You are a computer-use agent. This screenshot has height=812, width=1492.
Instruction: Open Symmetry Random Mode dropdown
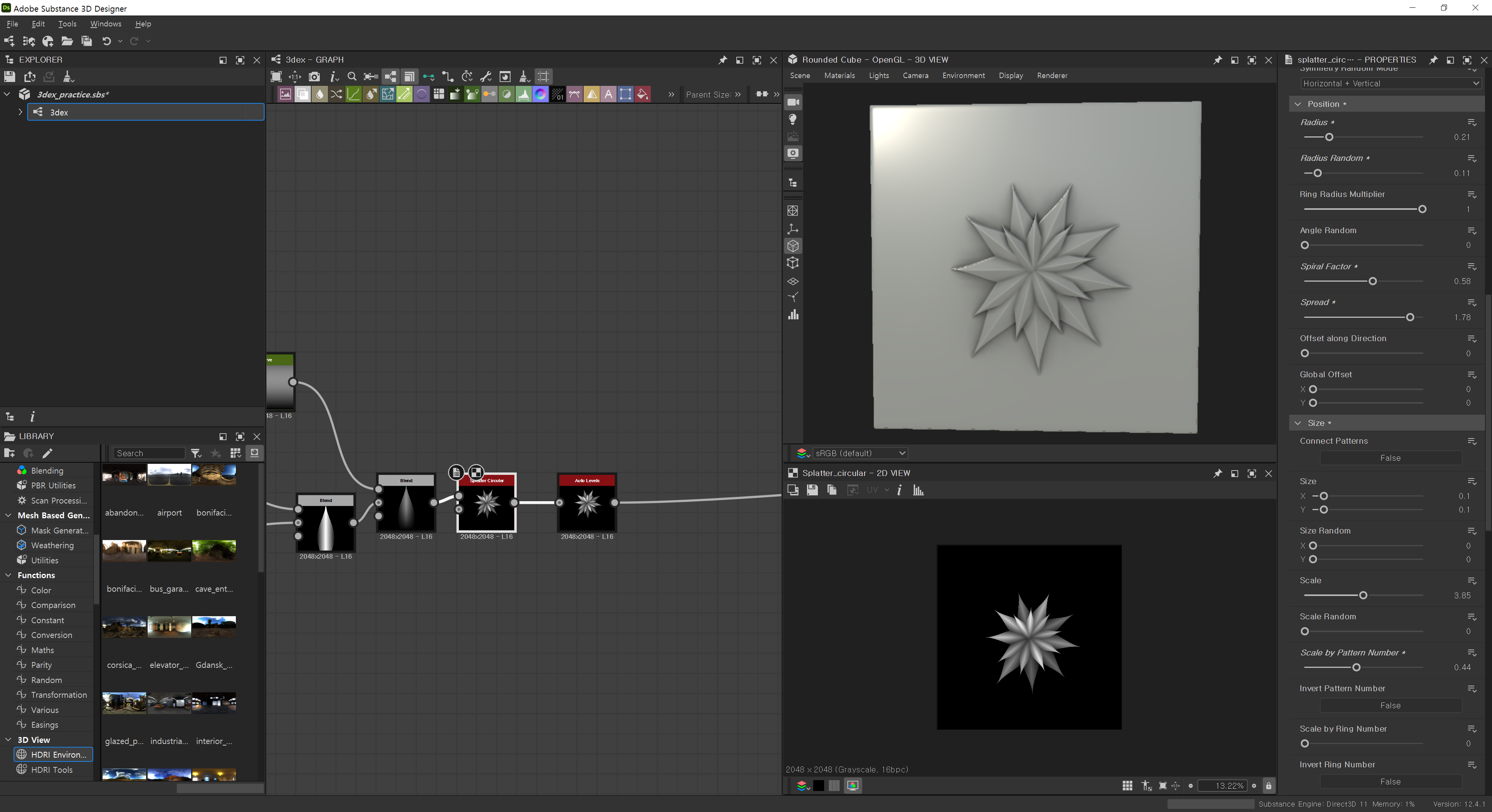click(1390, 84)
